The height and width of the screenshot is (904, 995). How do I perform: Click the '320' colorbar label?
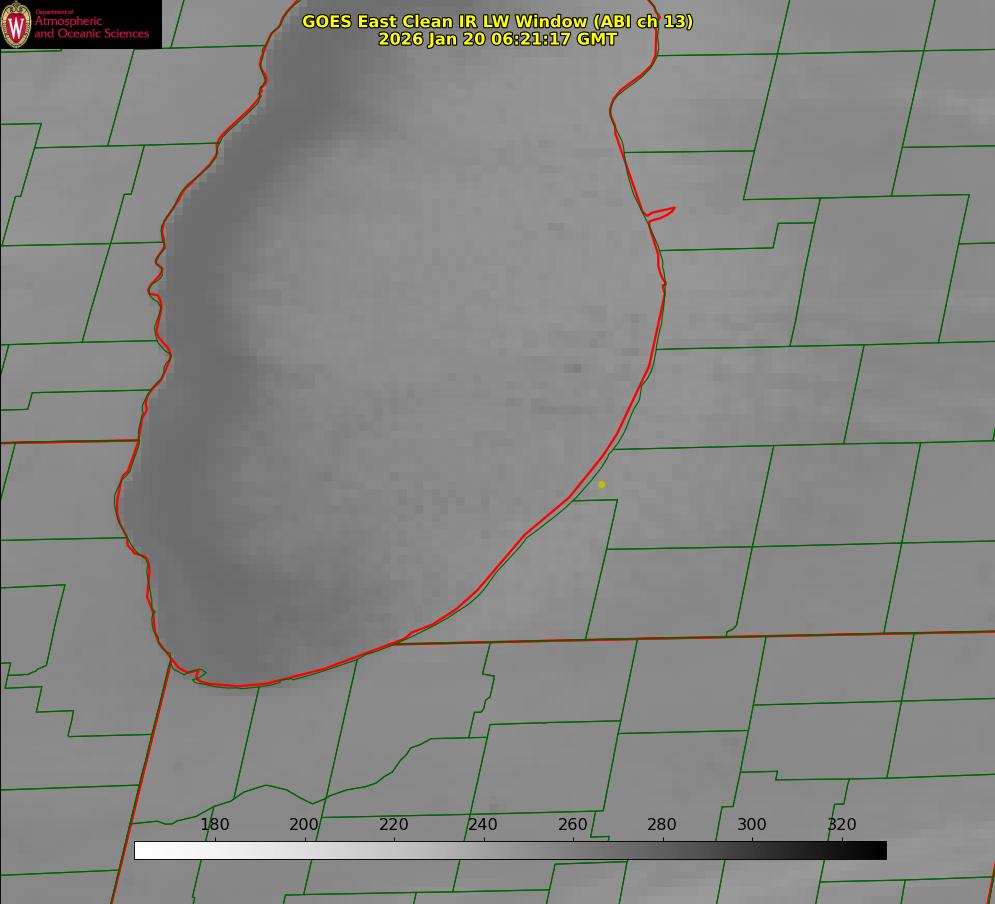tap(842, 824)
